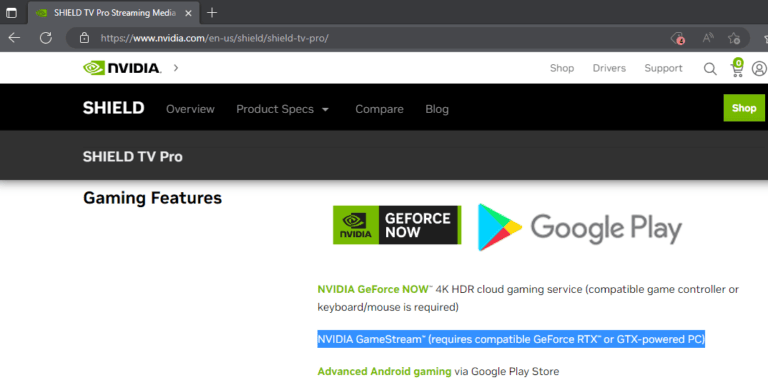Screen dimensions: 768x390
Task: Open a new browser tab
Action: (x=212, y=13)
